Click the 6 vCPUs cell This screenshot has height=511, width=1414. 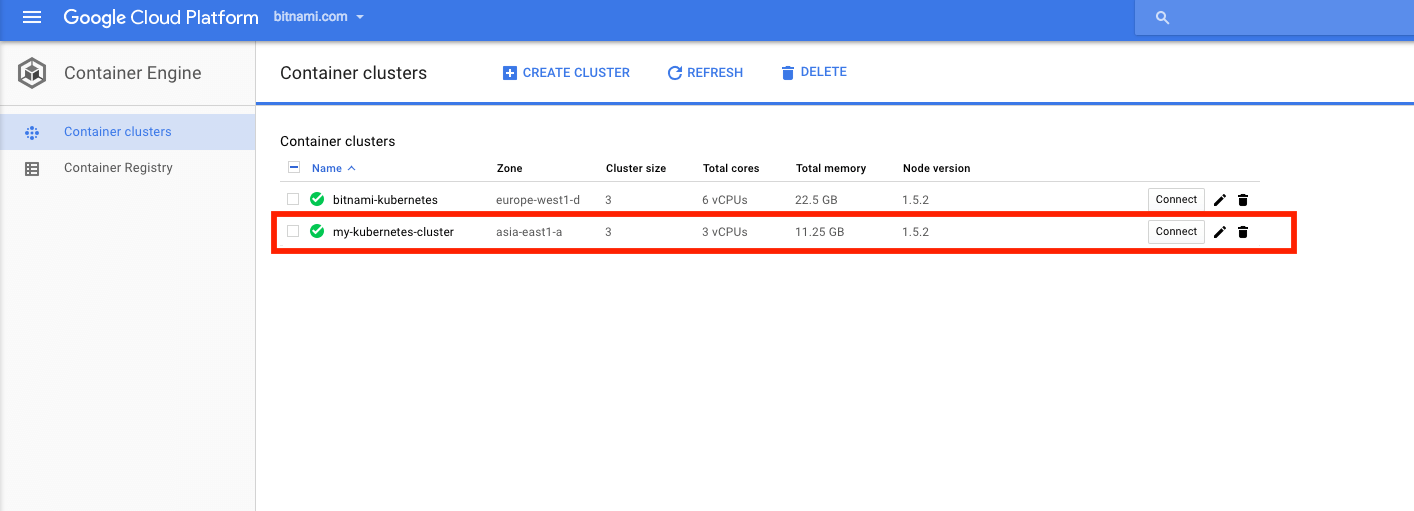click(x=725, y=200)
